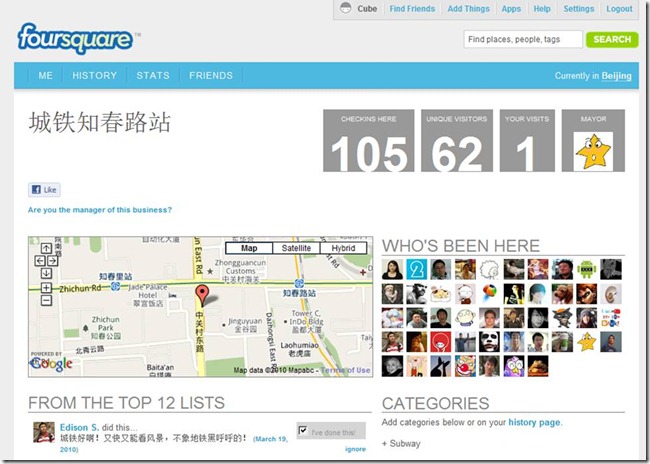This screenshot has height=464, width=650.
Task: Open the clown face visitor avatar
Action: (x=465, y=366)
